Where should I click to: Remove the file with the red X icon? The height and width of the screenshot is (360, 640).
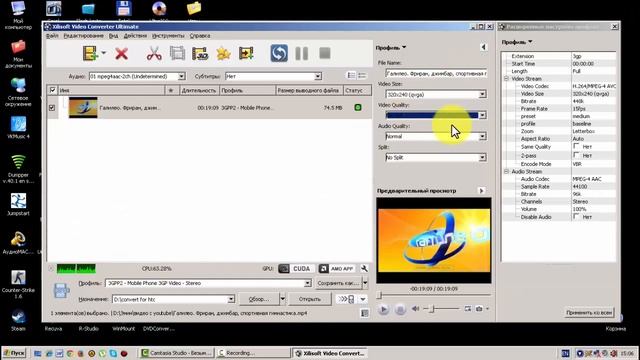(x=121, y=53)
